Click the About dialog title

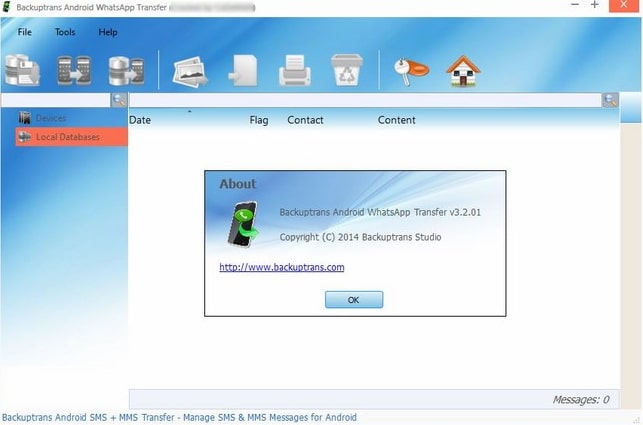237,184
